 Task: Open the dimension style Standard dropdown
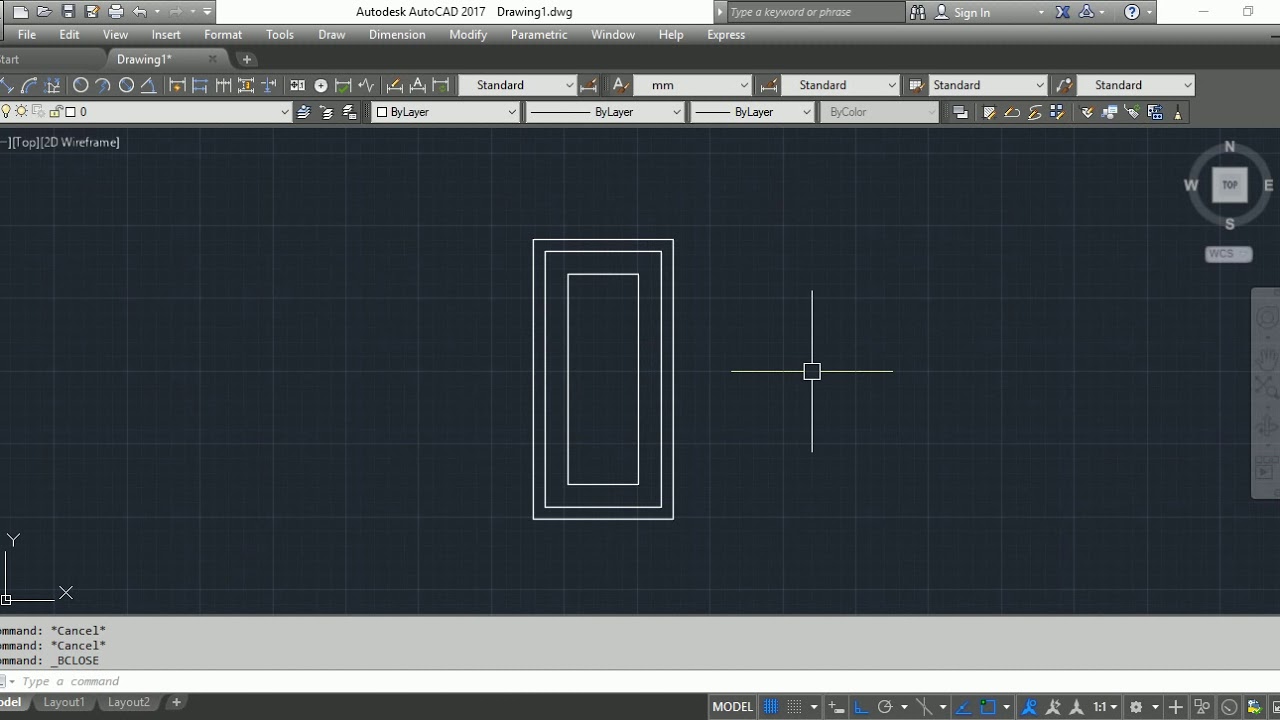click(x=518, y=85)
